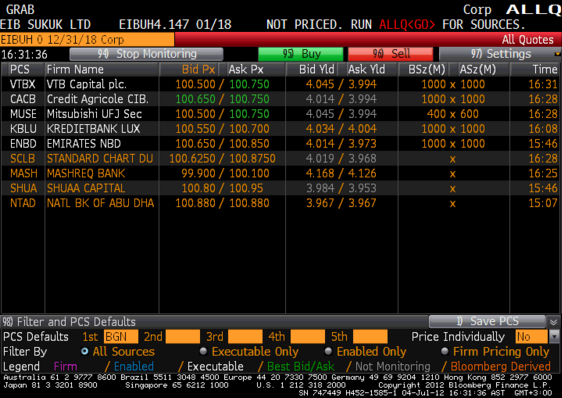Click the Mitsubishi UFJ size 400 x 600
Image resolution: width=562 pixels, height=398 pixels.
[453, 114]
